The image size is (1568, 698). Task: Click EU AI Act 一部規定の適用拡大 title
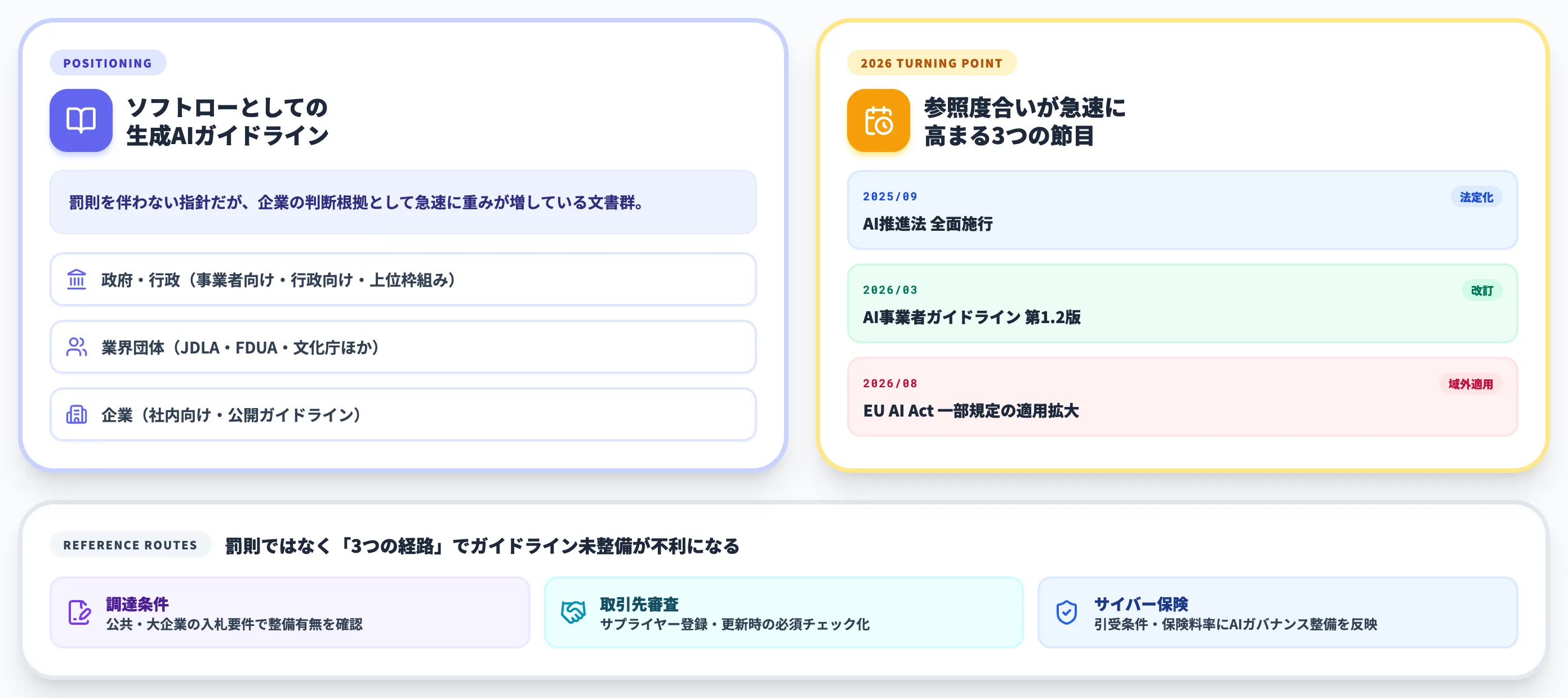[971, 411]
